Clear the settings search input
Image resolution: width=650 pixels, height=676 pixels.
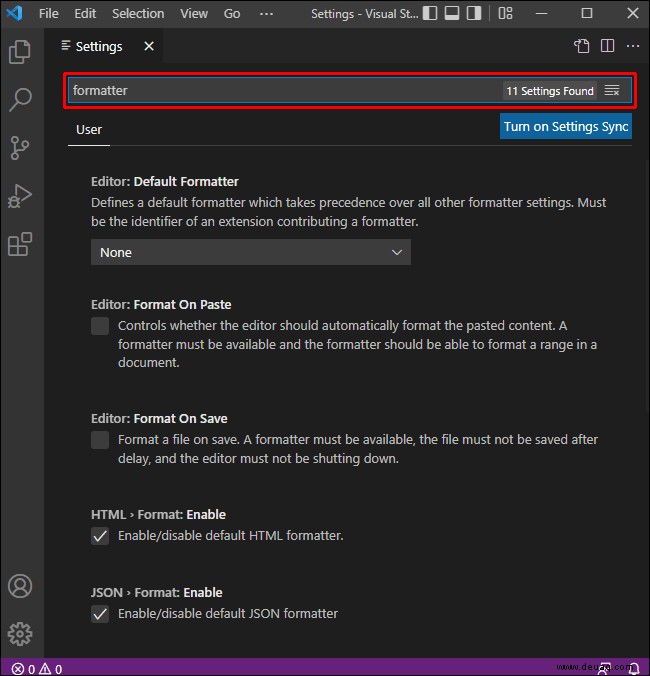pyautogui.click(x=612, y=91)
